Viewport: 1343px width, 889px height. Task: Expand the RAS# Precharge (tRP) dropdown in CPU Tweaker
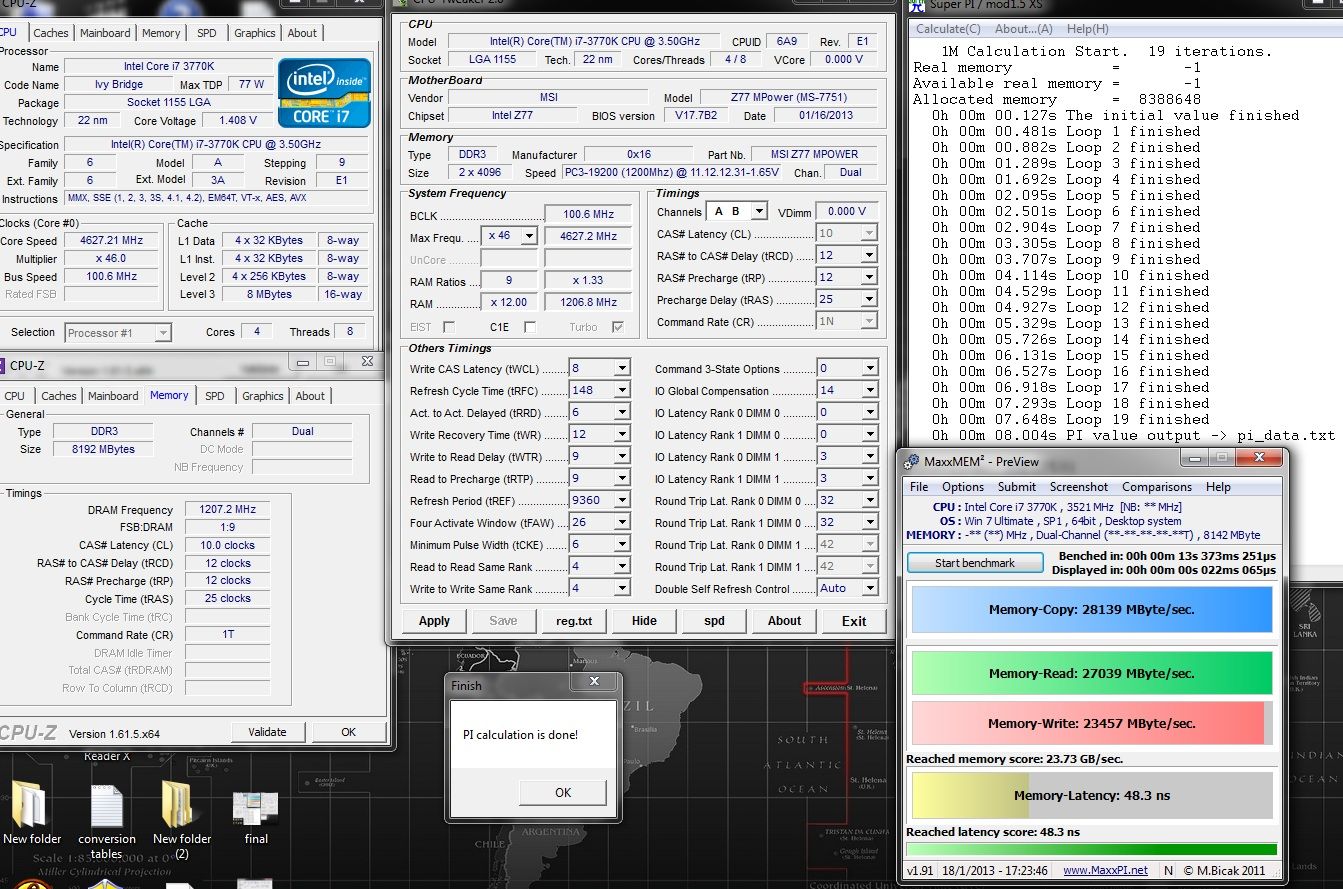(869, 277)
